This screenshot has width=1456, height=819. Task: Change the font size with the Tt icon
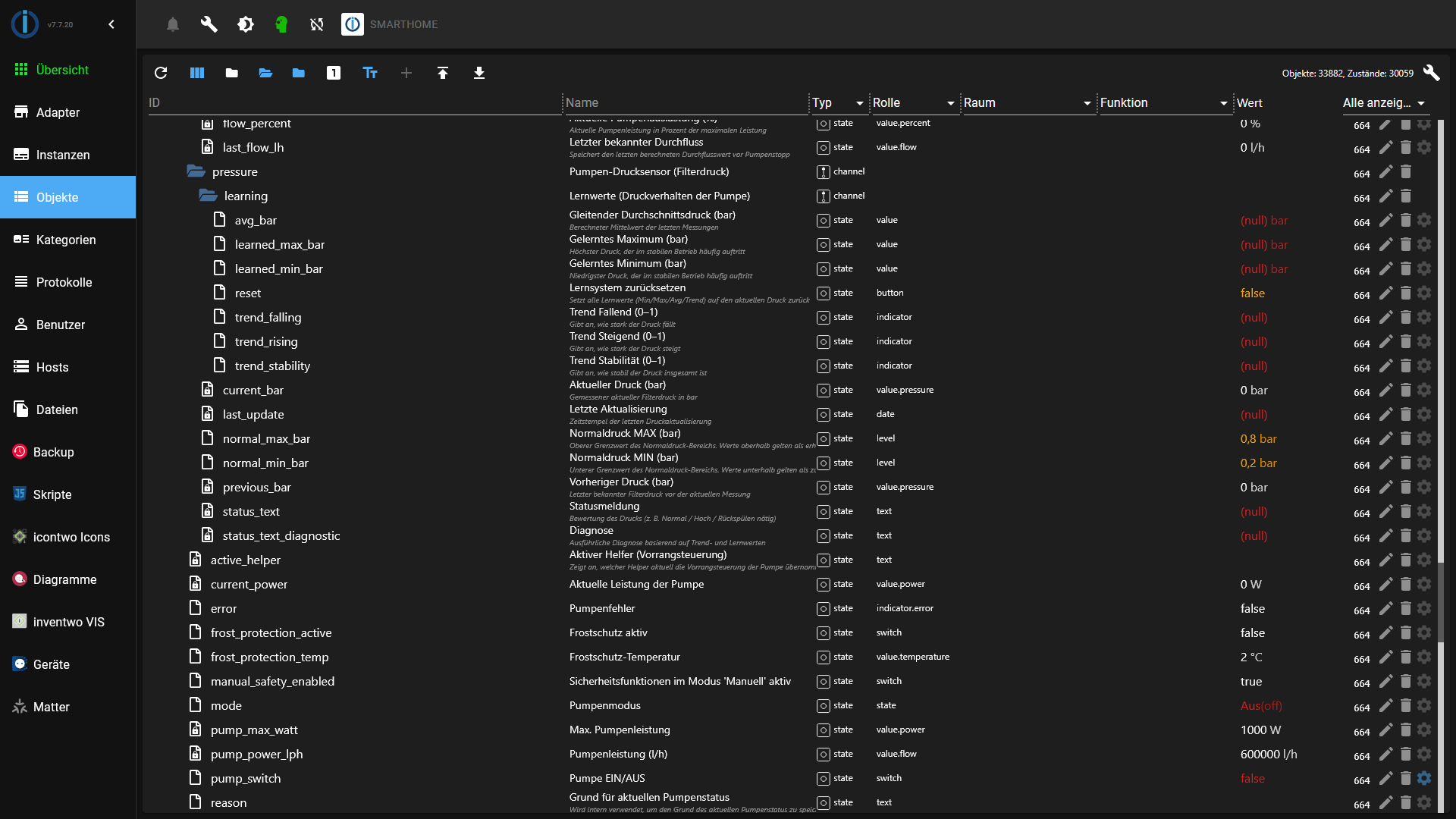coord(369,73)
